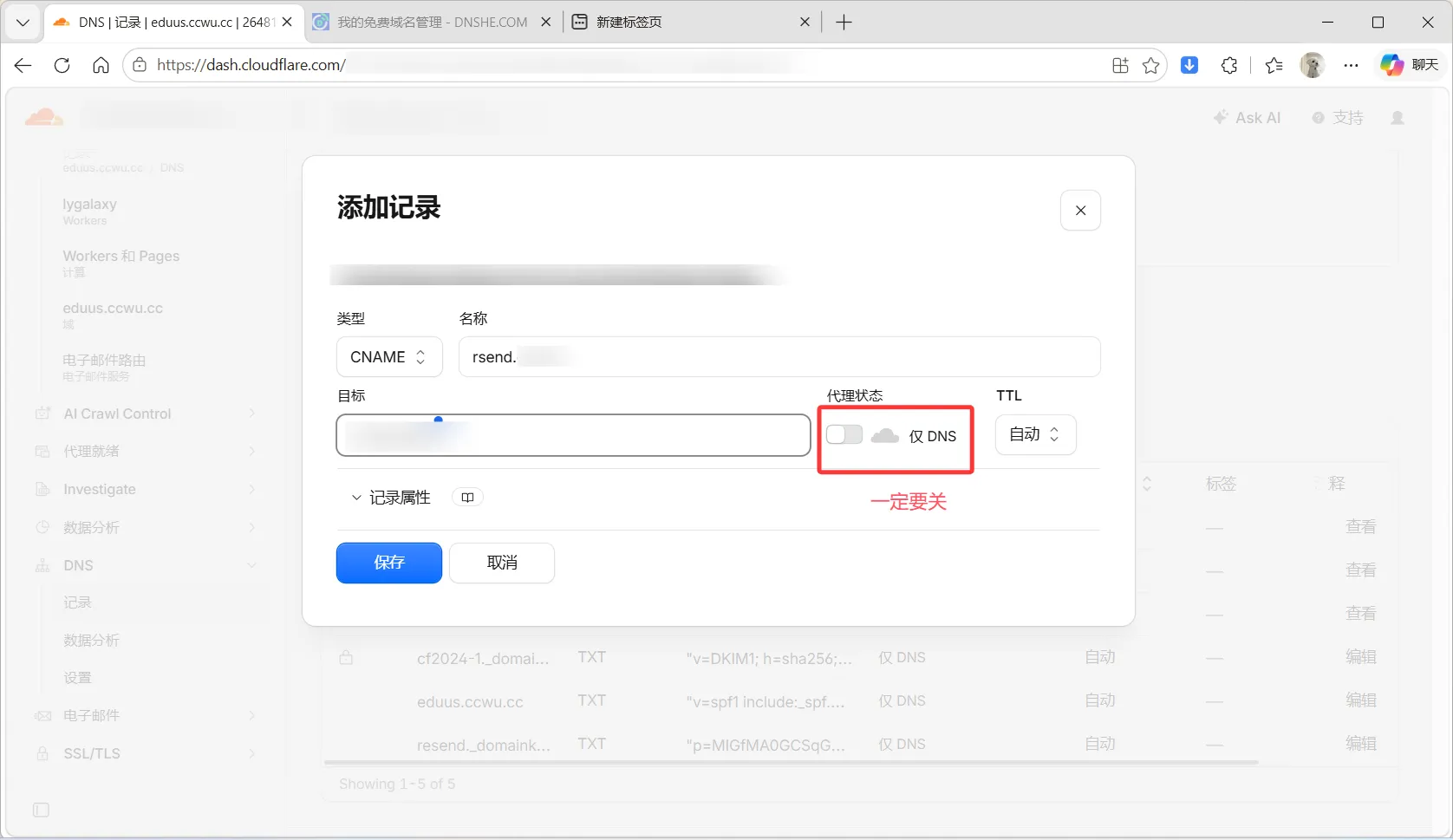
Task: Reload the page with refresh icon
Action: [x=62, y=65]
